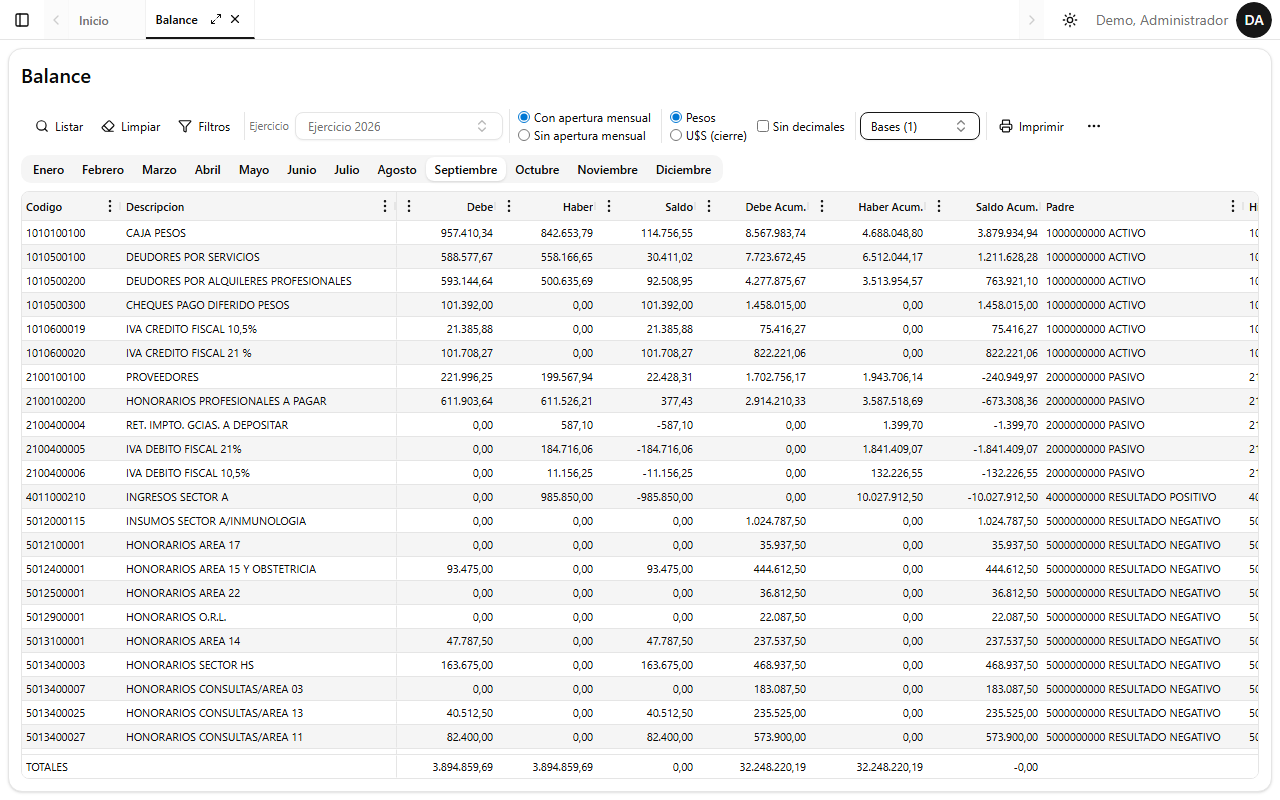Open the Padre column menu dots

tap(1232, 206)
